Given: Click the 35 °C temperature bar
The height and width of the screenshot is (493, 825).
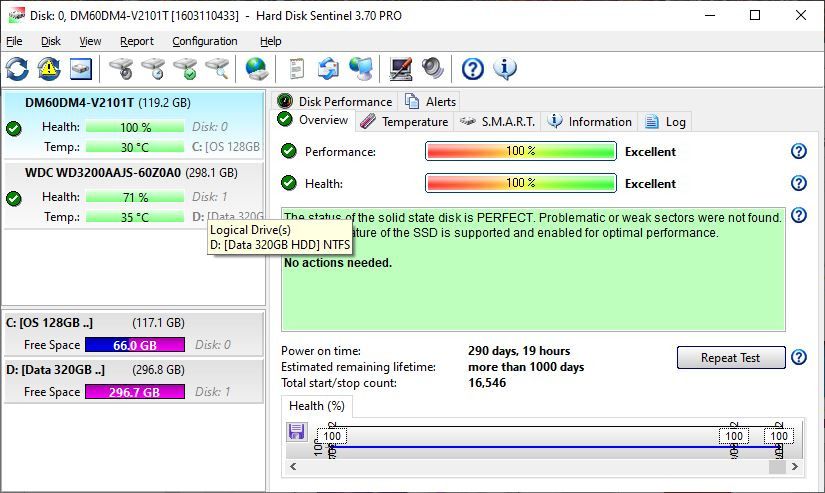Looking at the screenshot, I should [x=135, y=217].
